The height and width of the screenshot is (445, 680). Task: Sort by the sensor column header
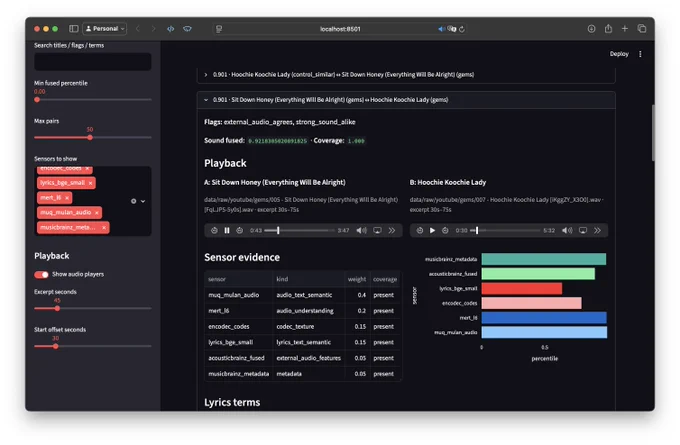click(239, 279)
